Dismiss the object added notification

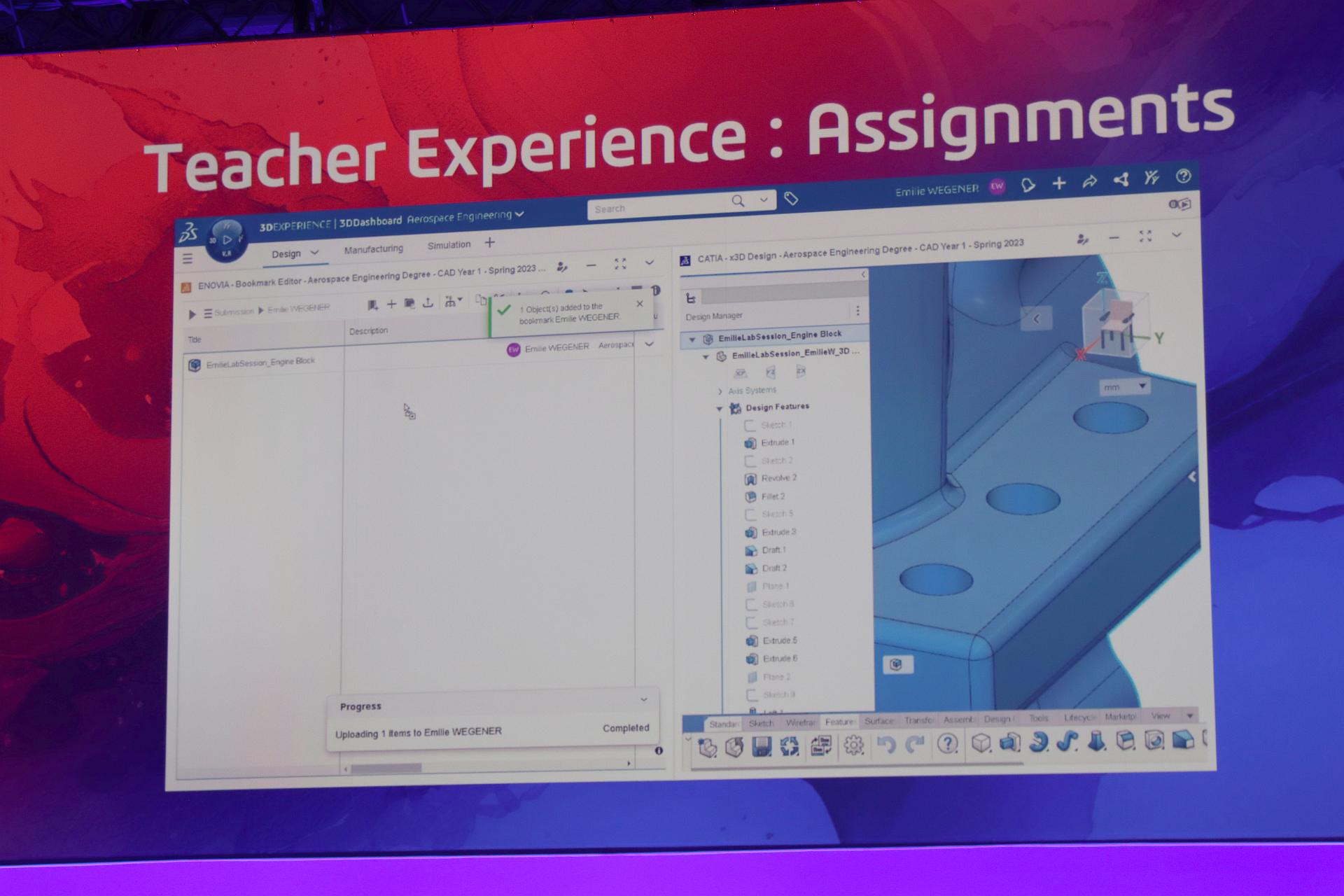tap(639, 304)
